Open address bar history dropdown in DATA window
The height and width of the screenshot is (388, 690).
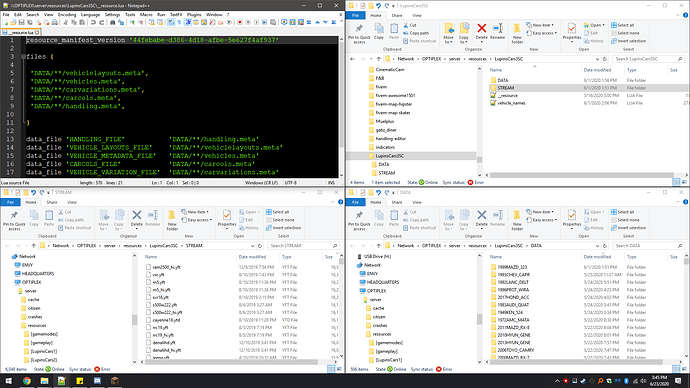tap(597, 246)
